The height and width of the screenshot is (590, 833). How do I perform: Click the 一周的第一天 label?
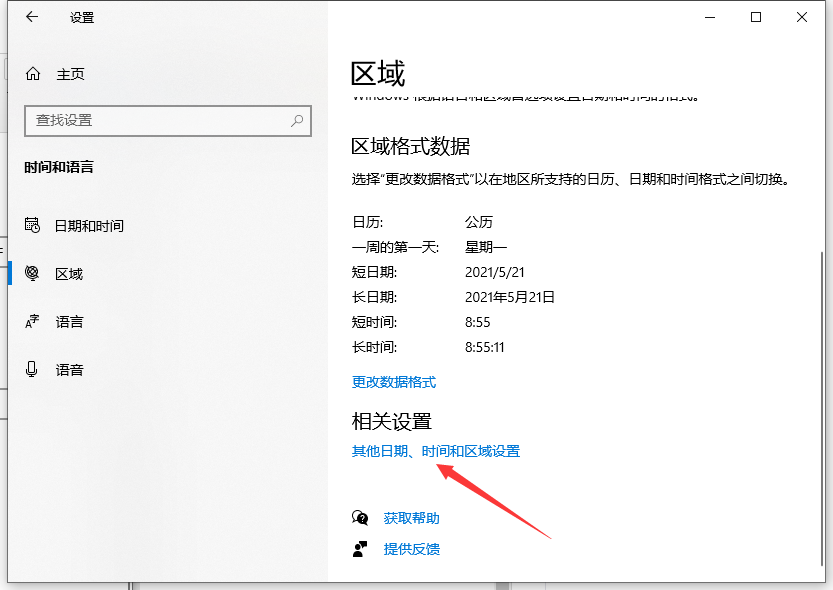[395, 247]
